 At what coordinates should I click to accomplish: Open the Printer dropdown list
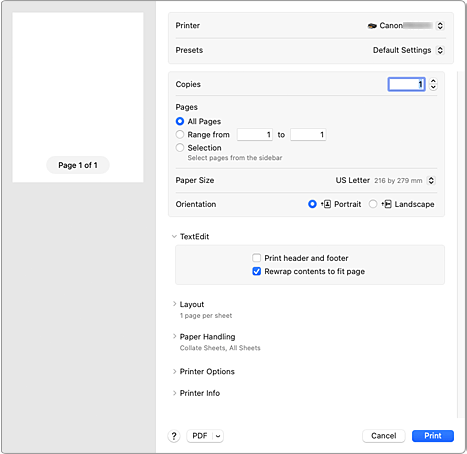440,26
